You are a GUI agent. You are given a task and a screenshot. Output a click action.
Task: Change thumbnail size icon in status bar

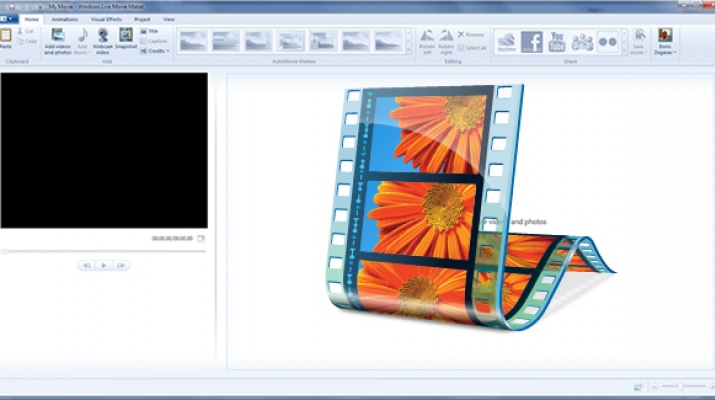pyautogui.click(x=638, y=387)
